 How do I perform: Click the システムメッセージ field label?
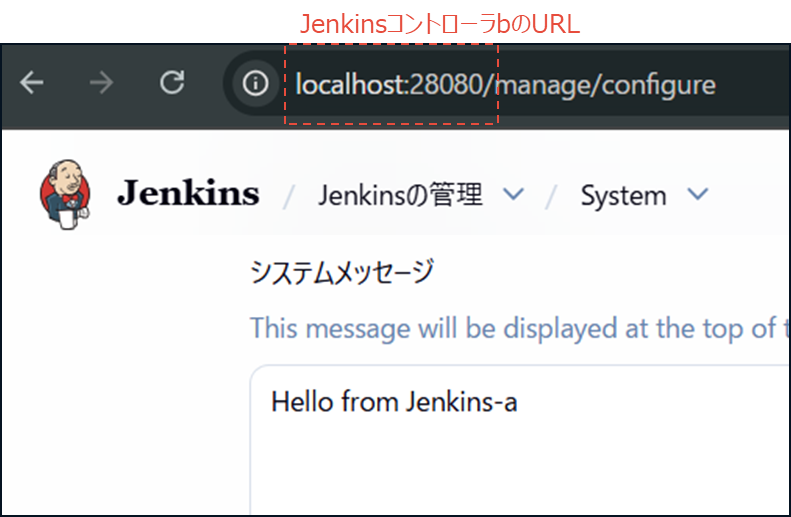coord(342,271)
